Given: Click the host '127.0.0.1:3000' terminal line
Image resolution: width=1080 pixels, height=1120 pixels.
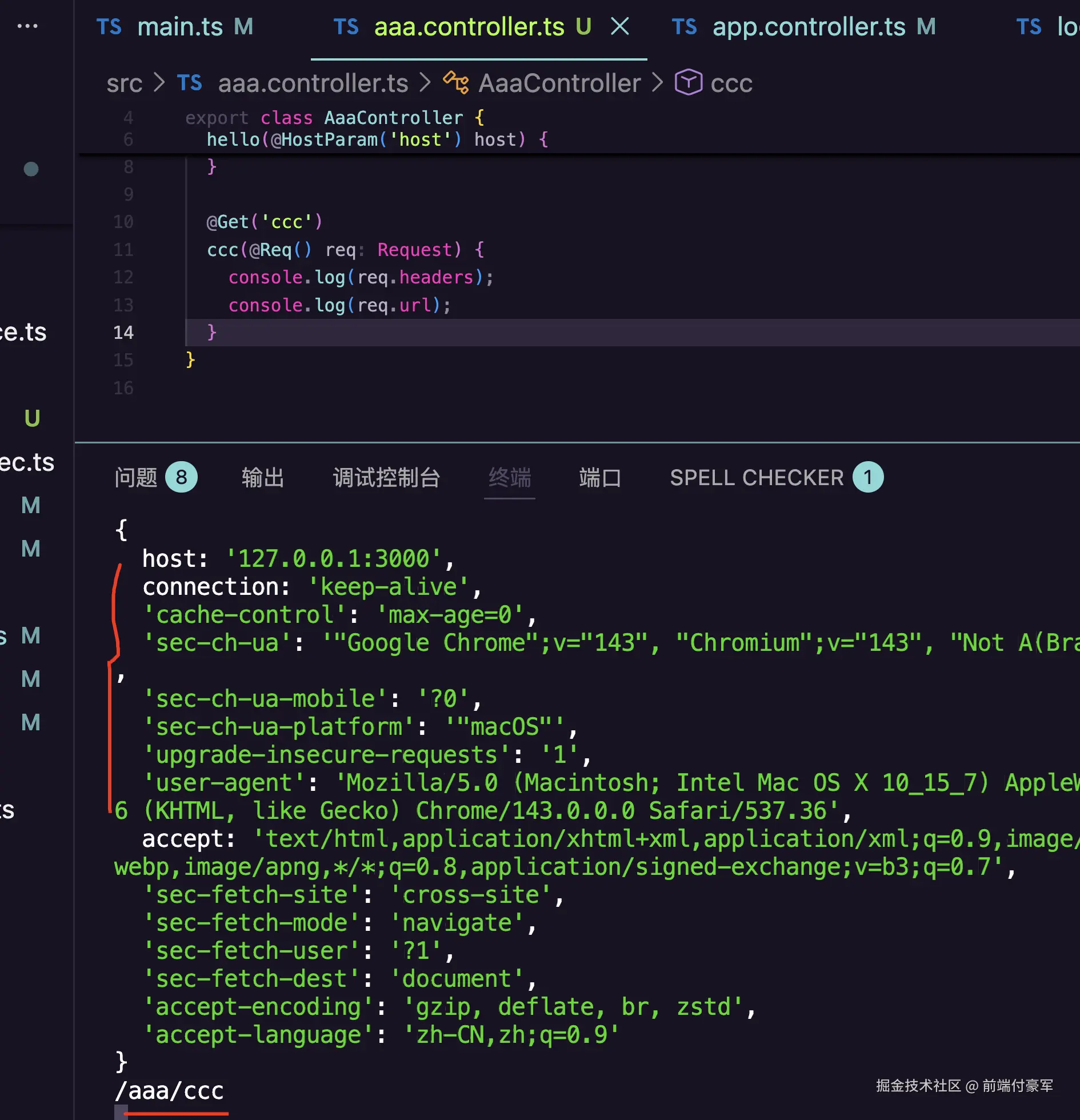Looking at the screenshot, I should pos(298,558).
